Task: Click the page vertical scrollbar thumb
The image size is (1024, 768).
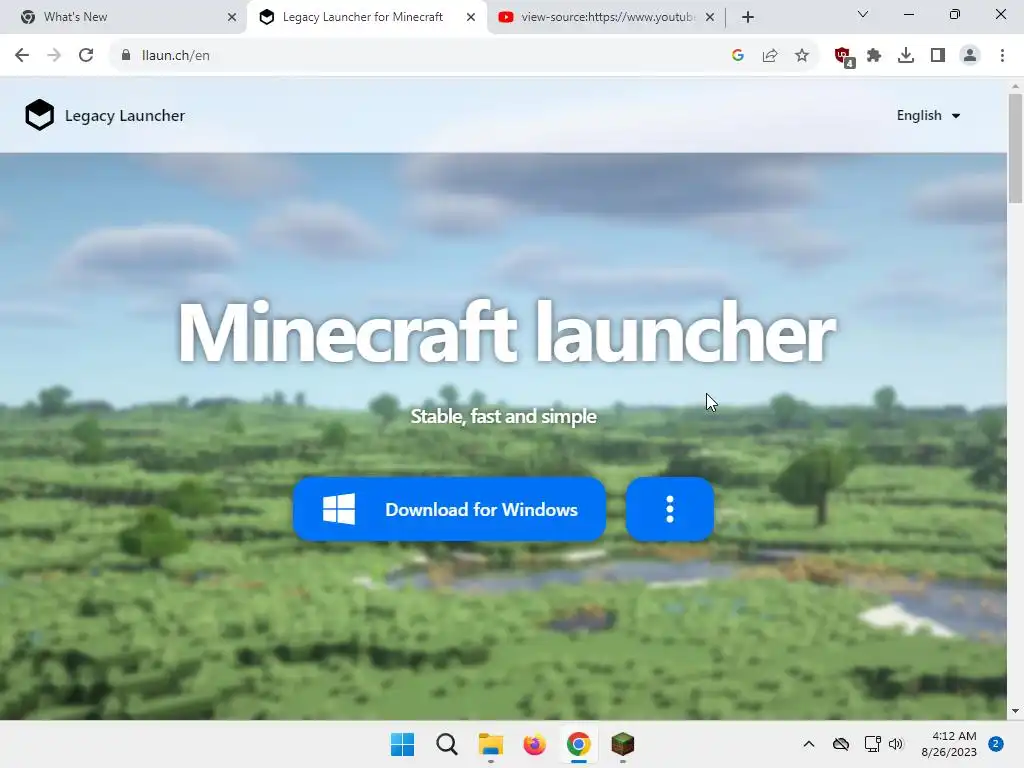Action: (x=1015, y=148)
